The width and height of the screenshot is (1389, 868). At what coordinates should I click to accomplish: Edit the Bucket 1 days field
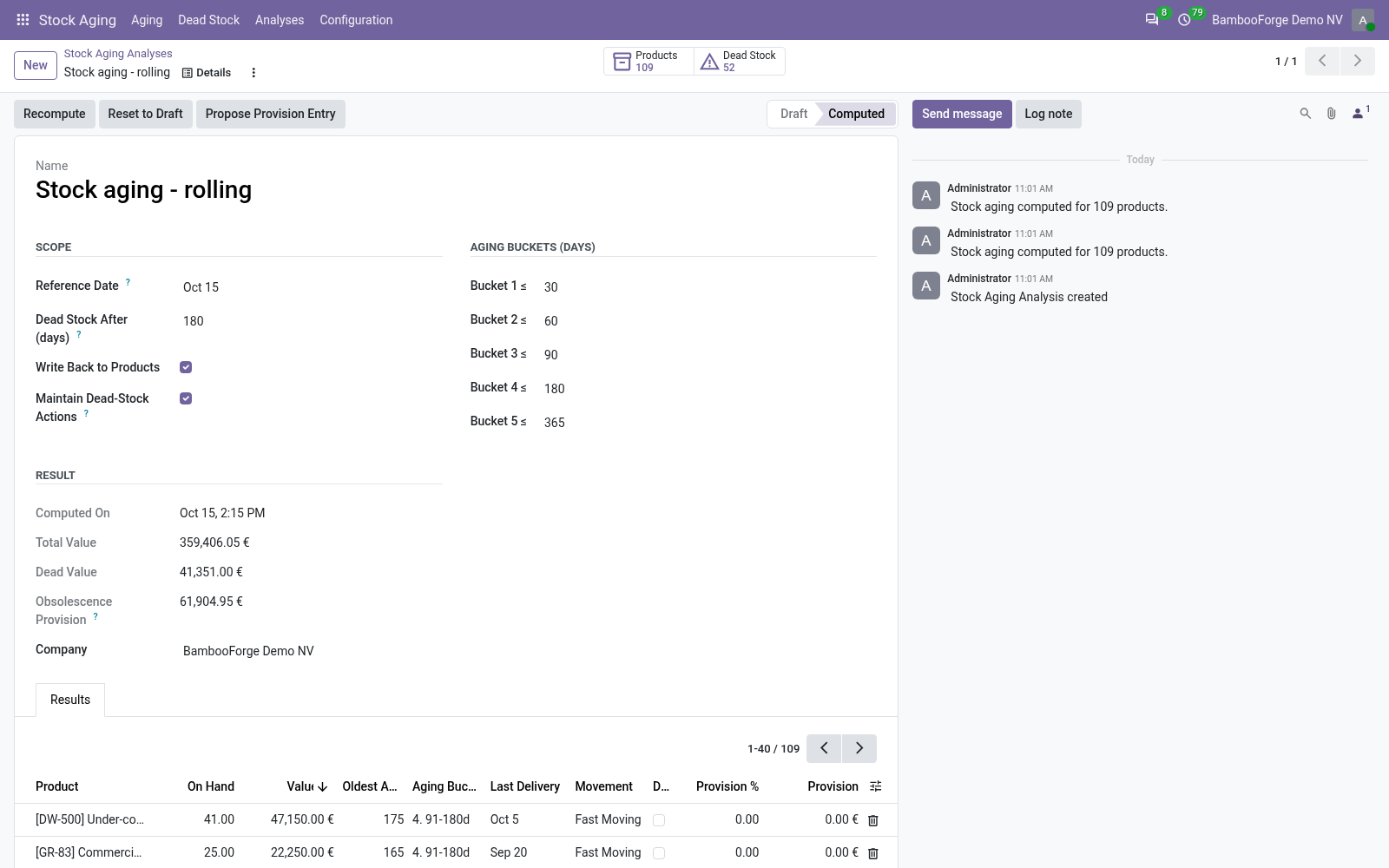708,287
